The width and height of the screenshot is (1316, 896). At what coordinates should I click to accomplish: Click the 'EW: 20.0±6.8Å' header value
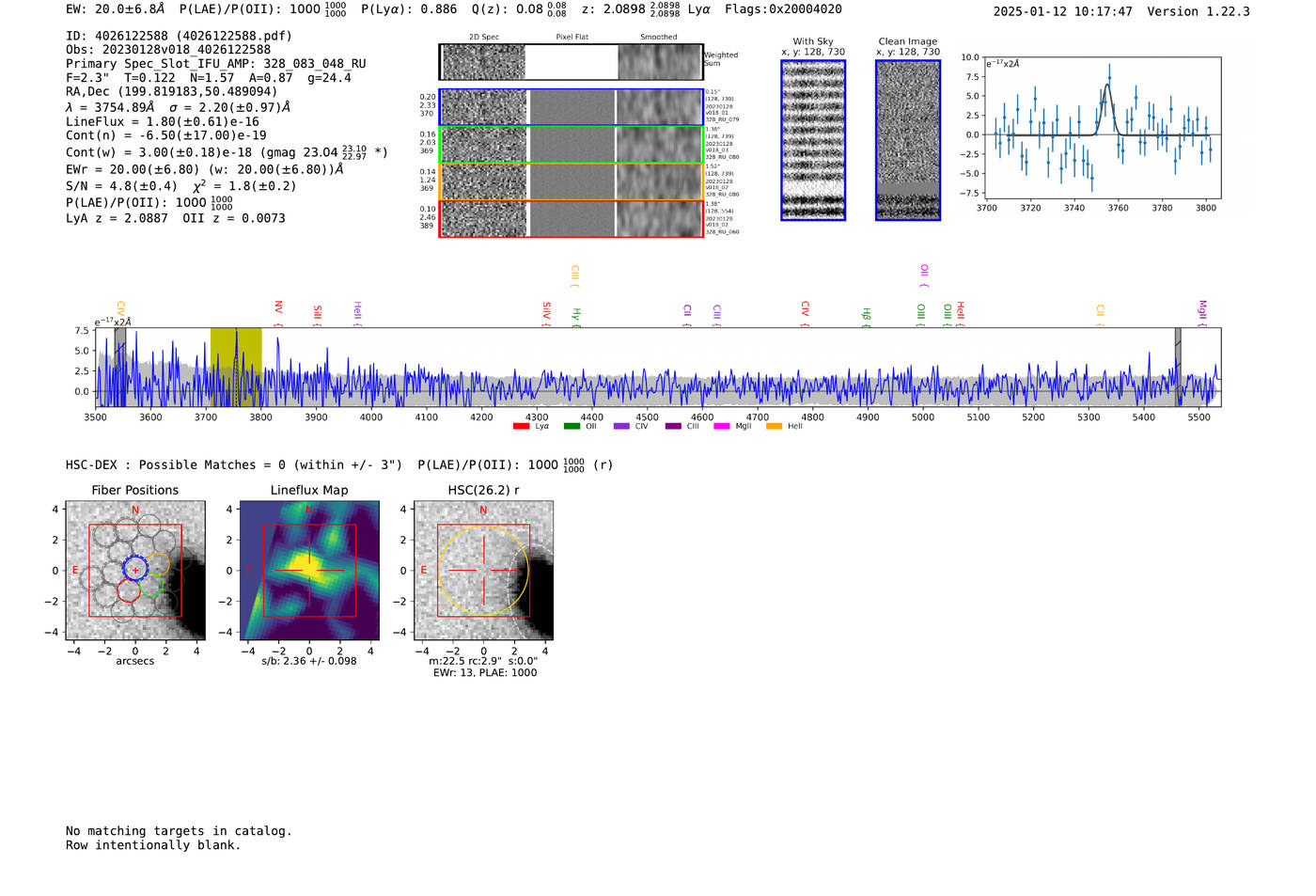116,9
